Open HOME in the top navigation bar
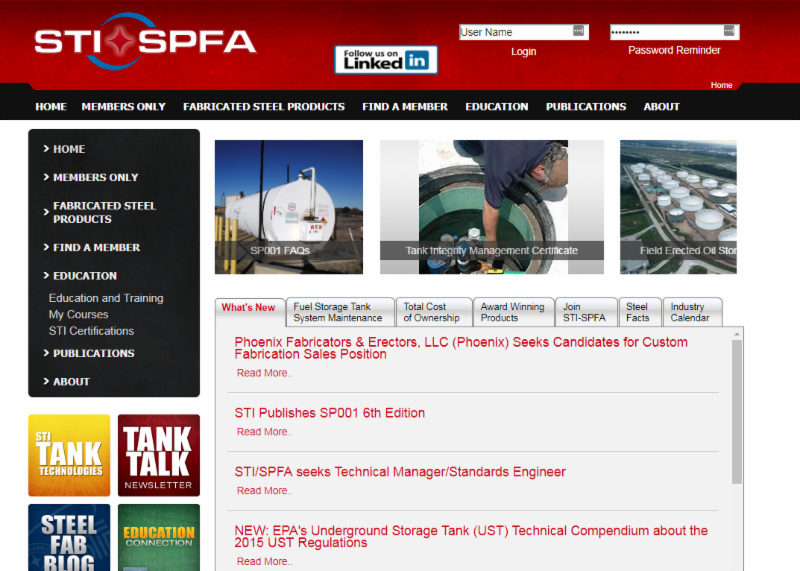Screen dimensions: 800x571 pos(51,107)
